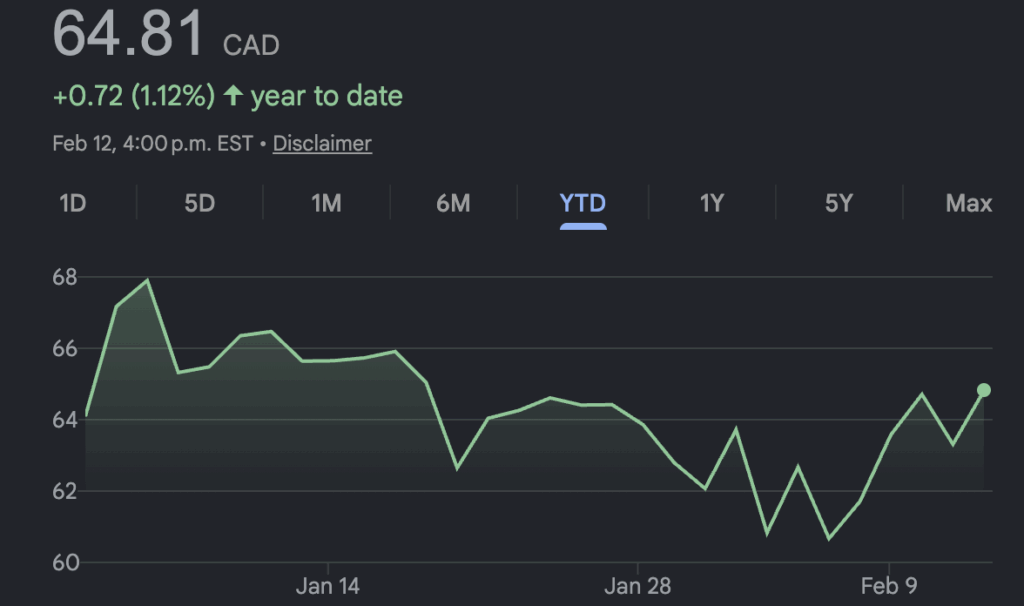Screen dimensions: 1024x606
Task: Click the Feb 12 timestamp text
Action: 152,144
